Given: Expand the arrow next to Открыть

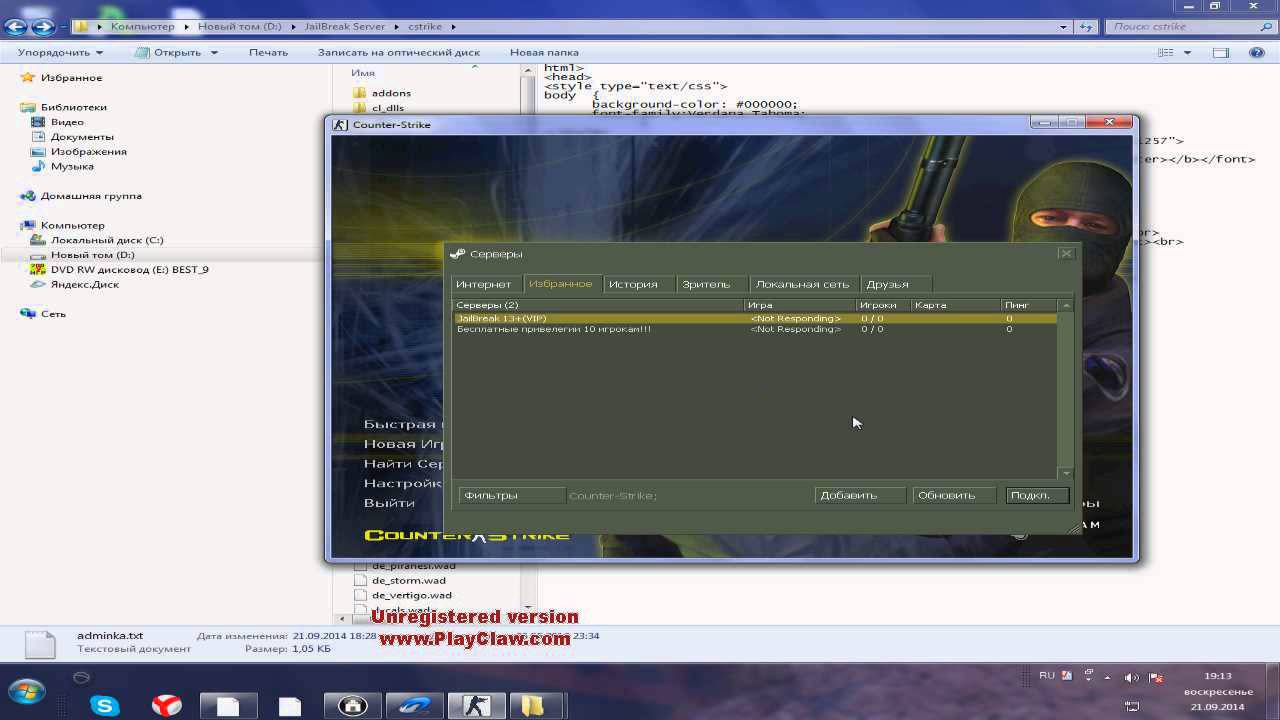Looking at the screenshot, I should click(x=214, y=52).
